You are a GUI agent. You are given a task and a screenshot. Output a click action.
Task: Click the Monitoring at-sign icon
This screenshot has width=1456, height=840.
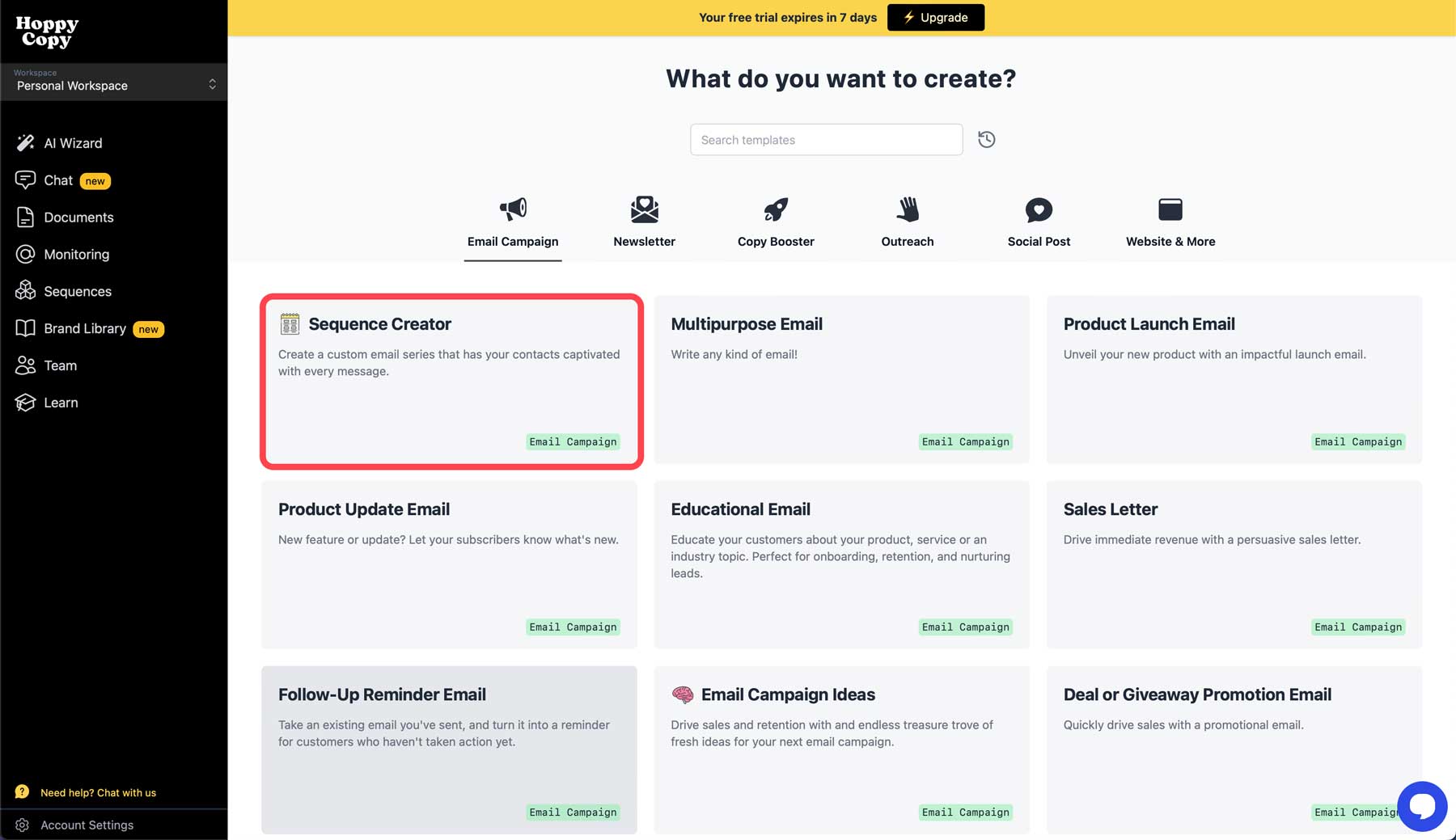tap(25, 254)
